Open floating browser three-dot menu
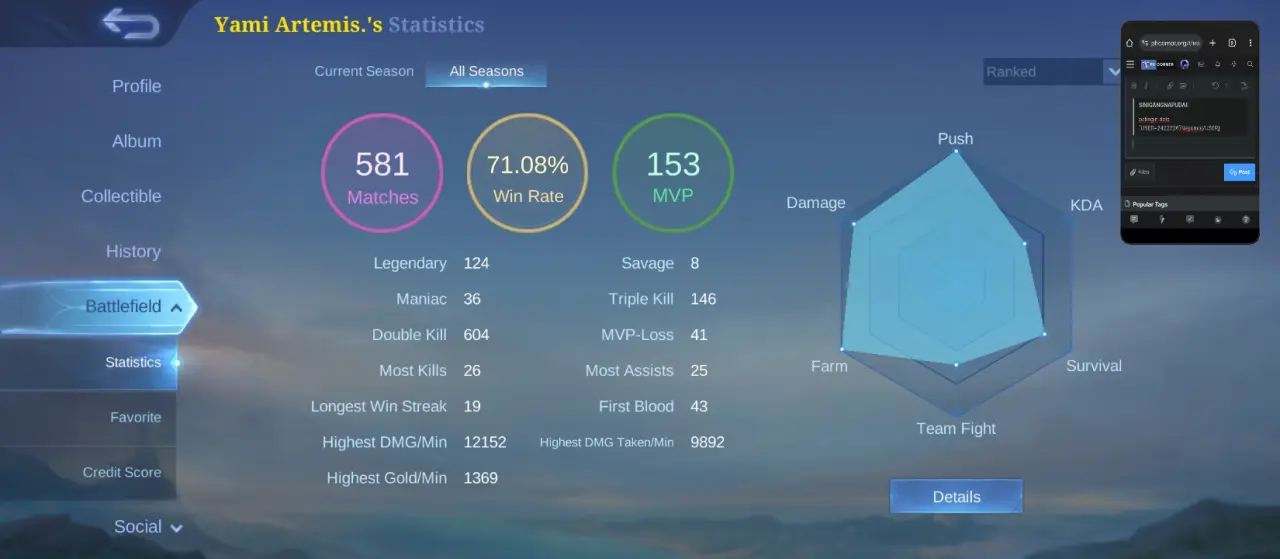The image size is (1280, 559). [1250, 43]
